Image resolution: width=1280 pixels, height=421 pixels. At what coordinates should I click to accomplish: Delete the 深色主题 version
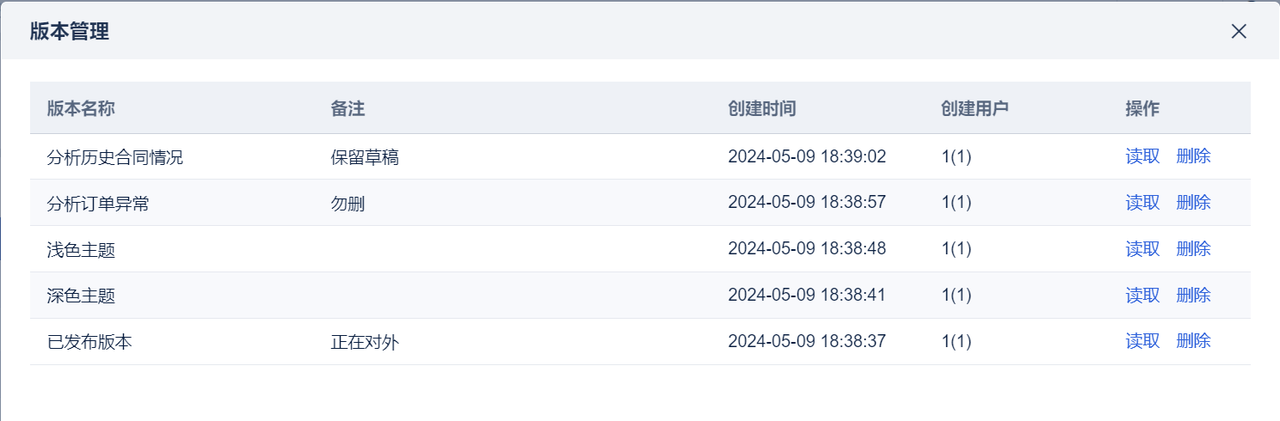point(1193,295)
